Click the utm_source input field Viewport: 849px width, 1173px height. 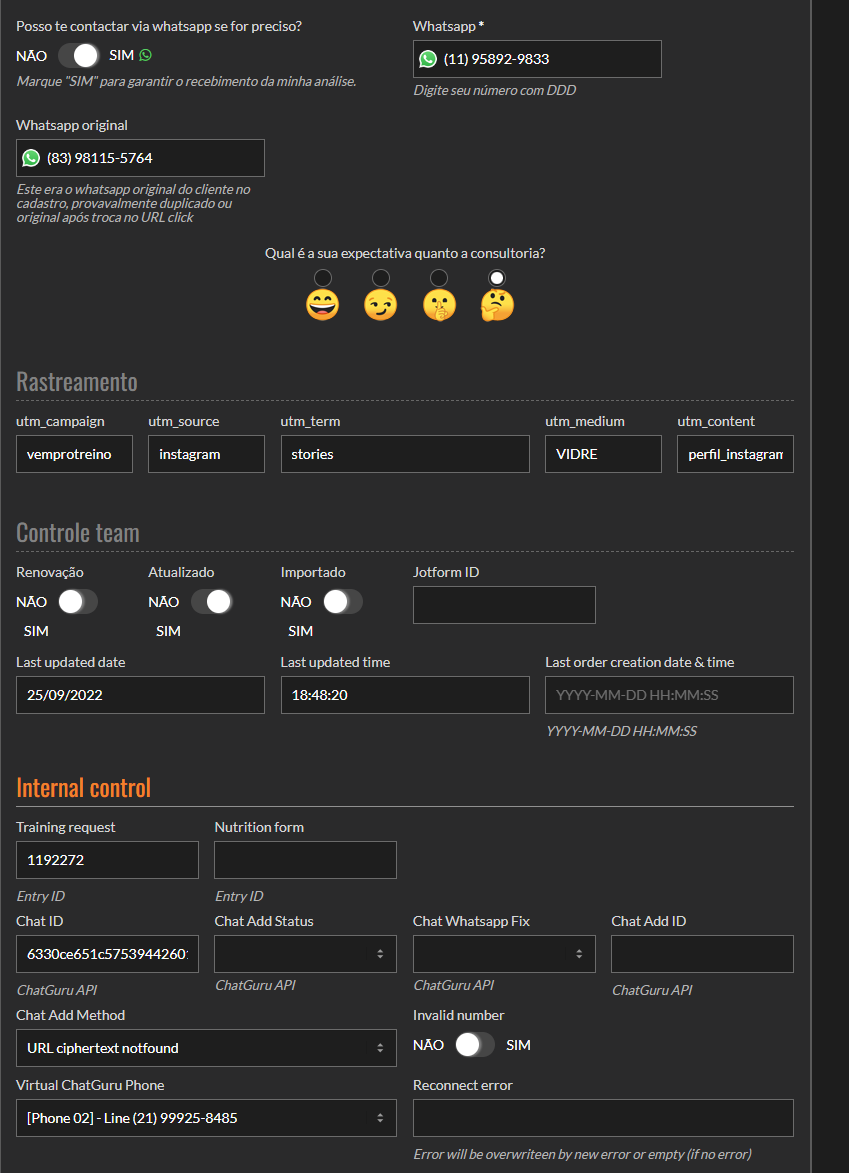[206, 454]
